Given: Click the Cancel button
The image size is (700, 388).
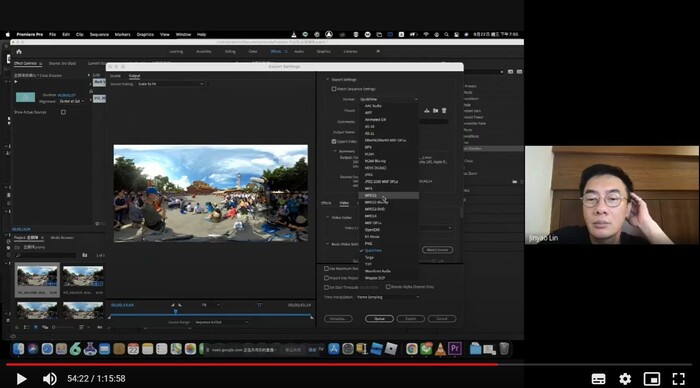Looking at the screenshot, I should 442,319.
